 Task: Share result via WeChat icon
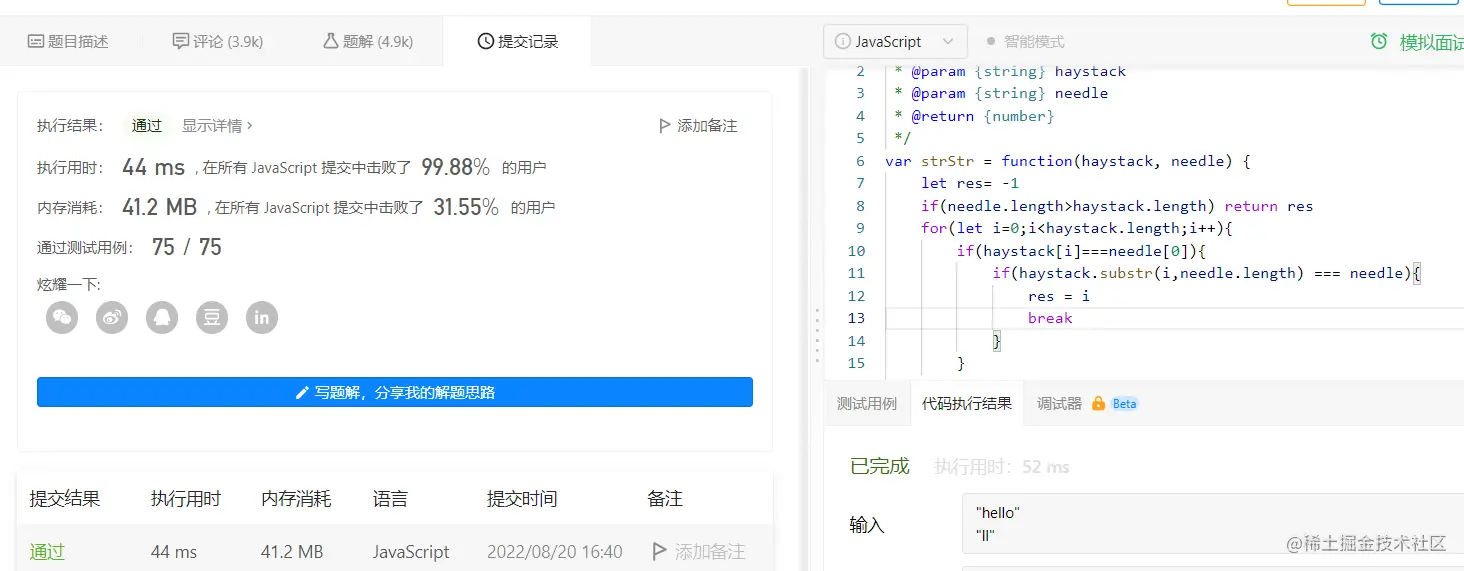[x=62, y=318]
